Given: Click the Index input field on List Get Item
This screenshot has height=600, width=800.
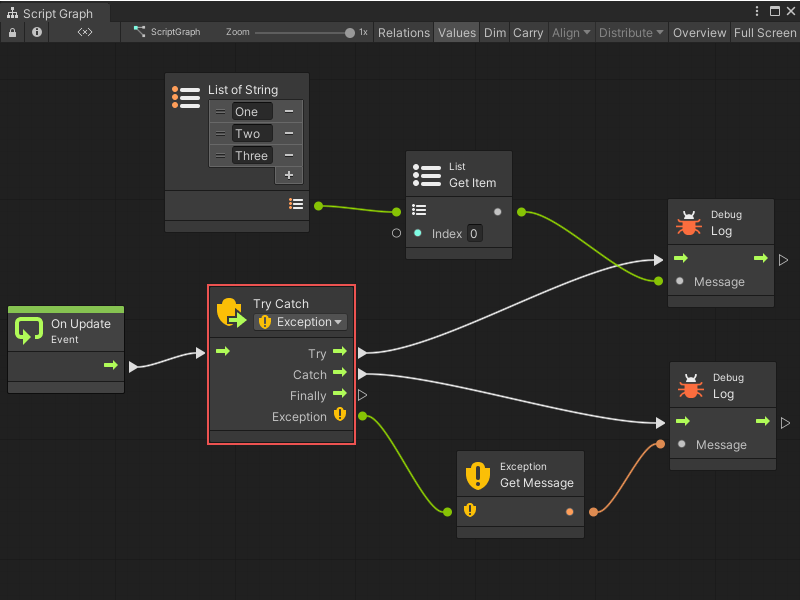Looking at the screenshot, I should click(473, 233).
